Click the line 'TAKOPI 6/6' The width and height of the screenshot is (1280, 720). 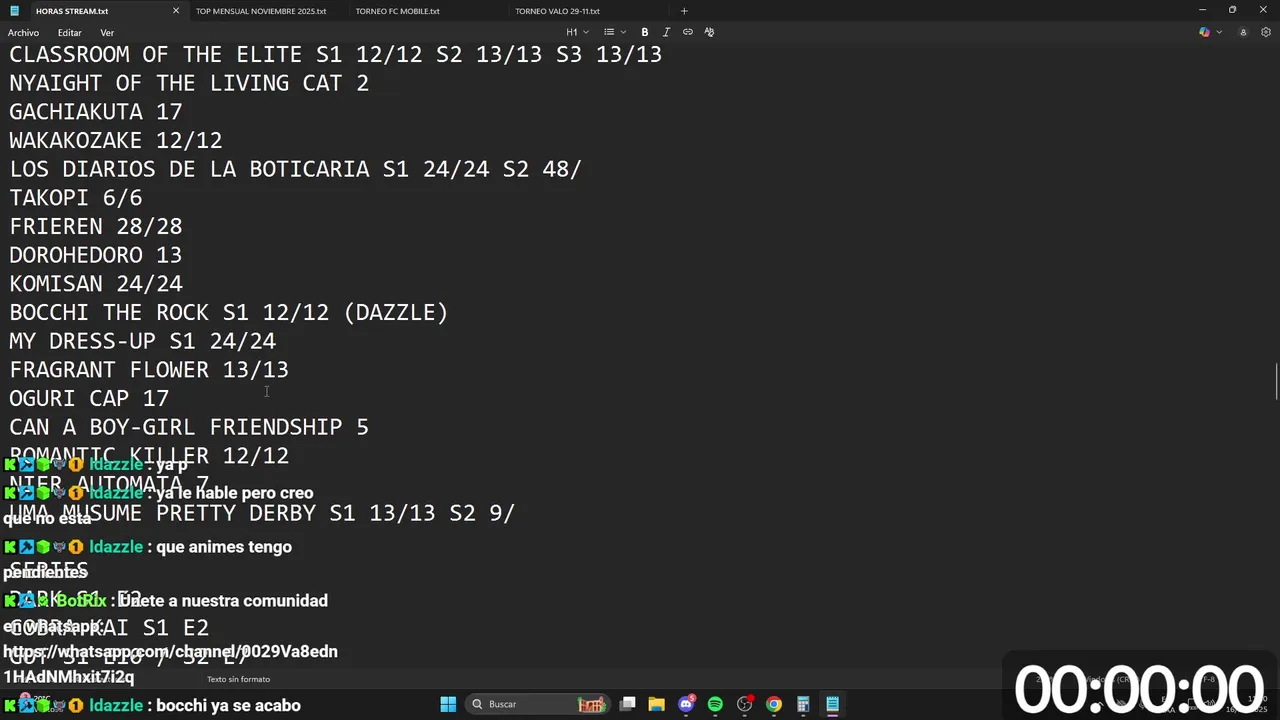pos(76,197)
